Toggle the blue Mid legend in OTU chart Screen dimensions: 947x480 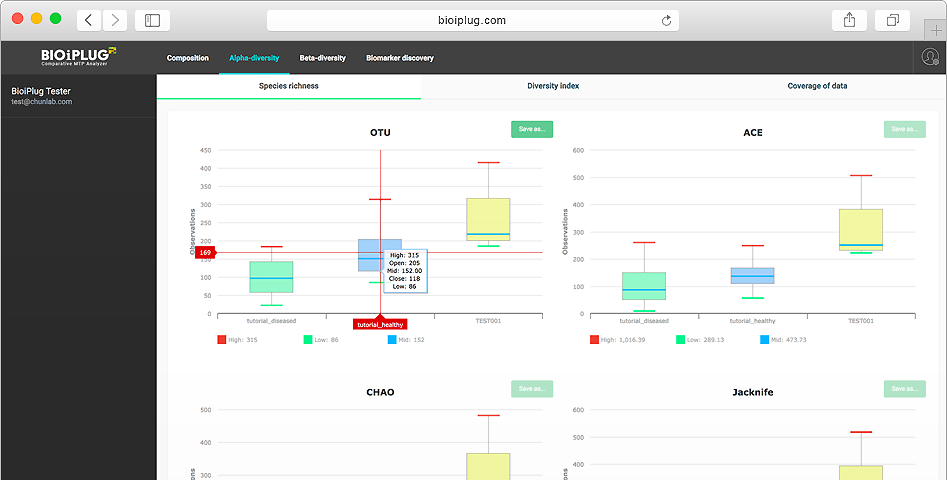392,340
